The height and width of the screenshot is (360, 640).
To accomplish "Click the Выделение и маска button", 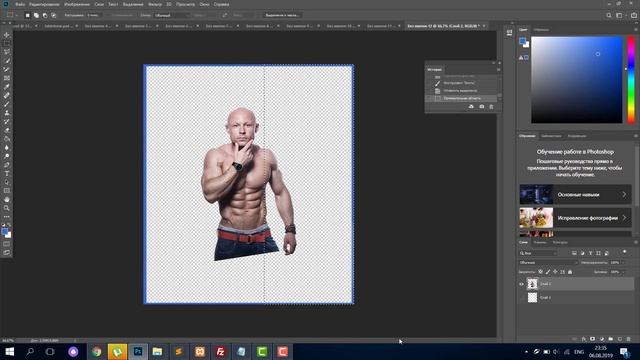I will point(282,15).
